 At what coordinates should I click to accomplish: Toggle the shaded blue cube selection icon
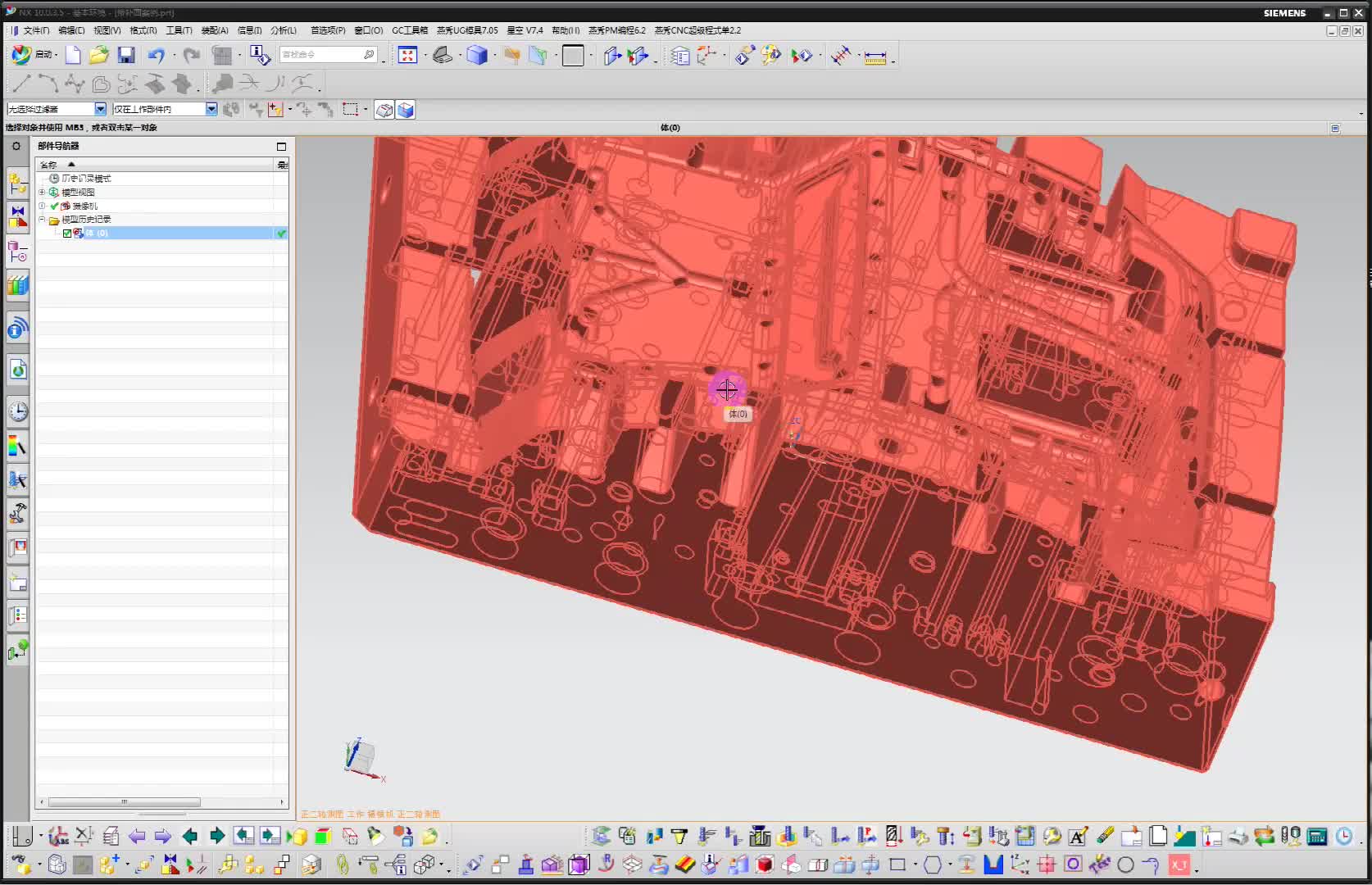click(406, 110)
